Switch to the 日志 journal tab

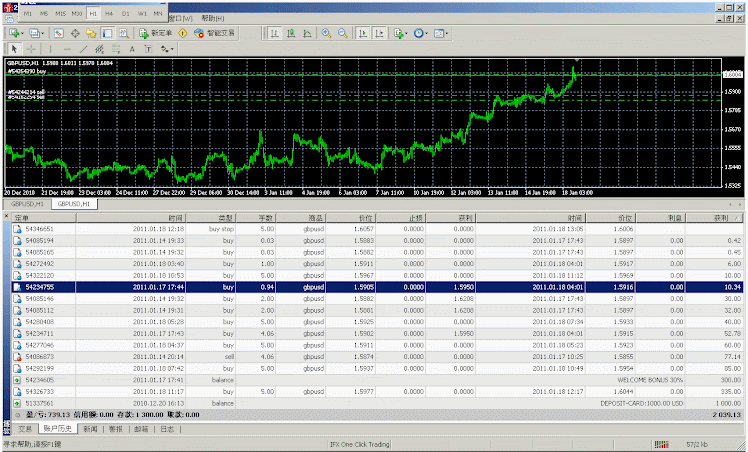click(167, 429)
